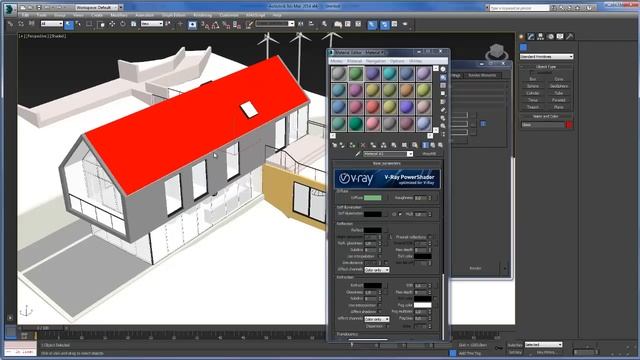Screen dimensions: 640x360
Task: Collapse the Object Type rollout
Action: tap(546, 67)
